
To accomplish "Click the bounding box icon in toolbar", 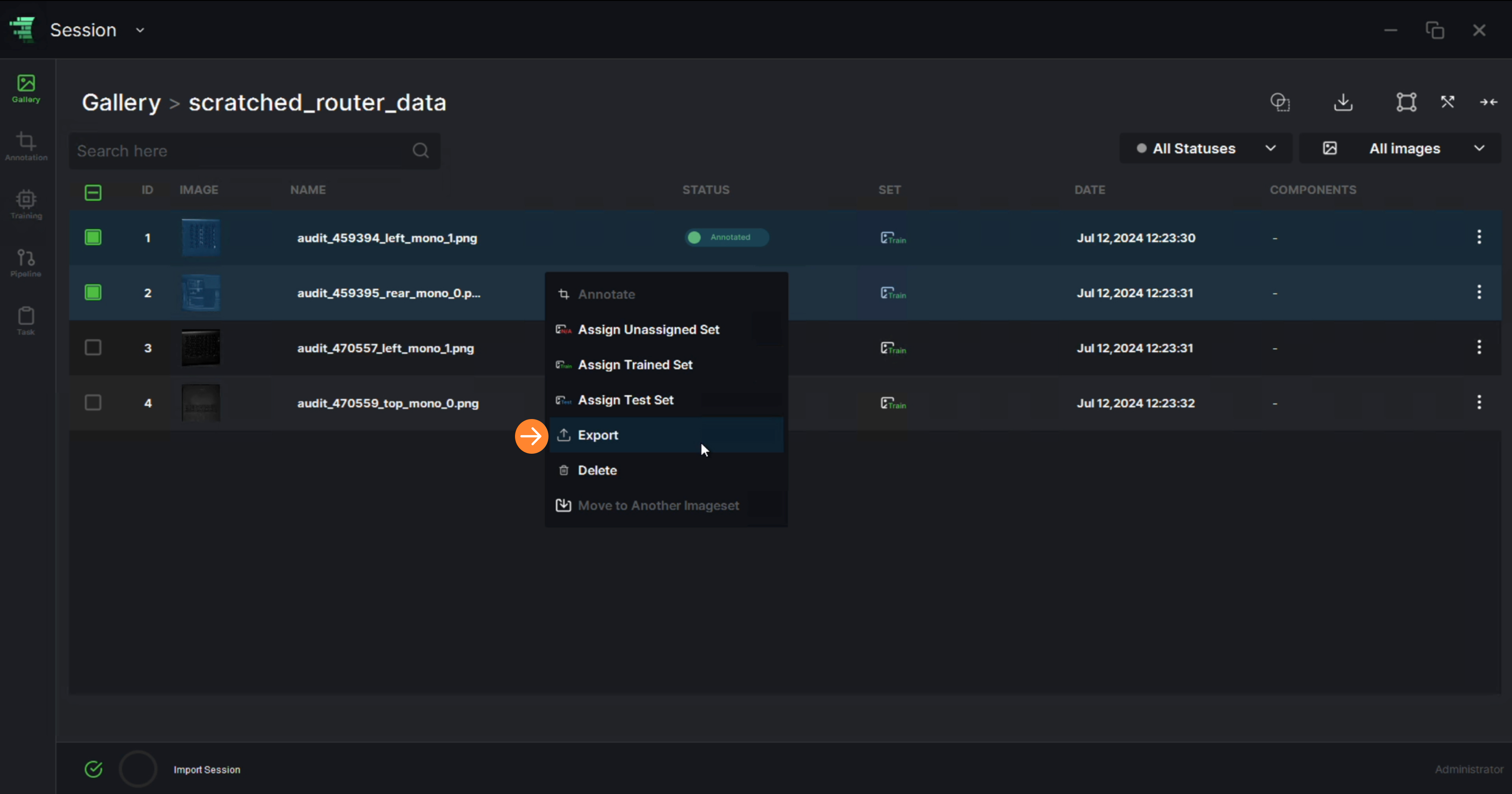I will (1406, 102).
